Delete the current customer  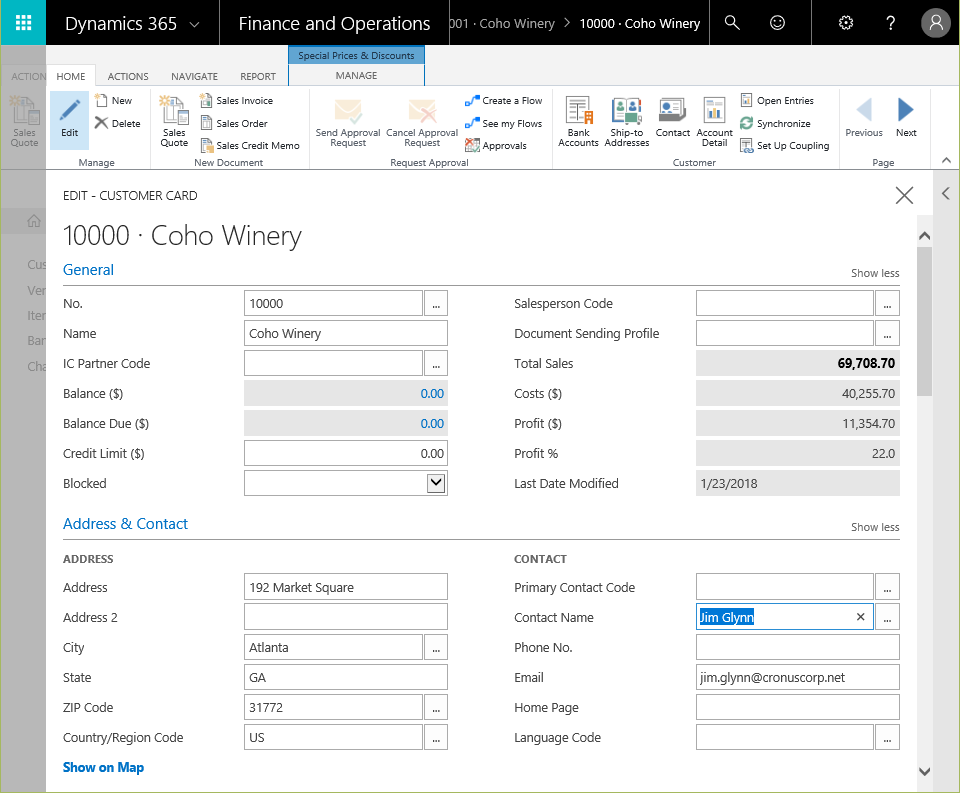tap(118, 123)
